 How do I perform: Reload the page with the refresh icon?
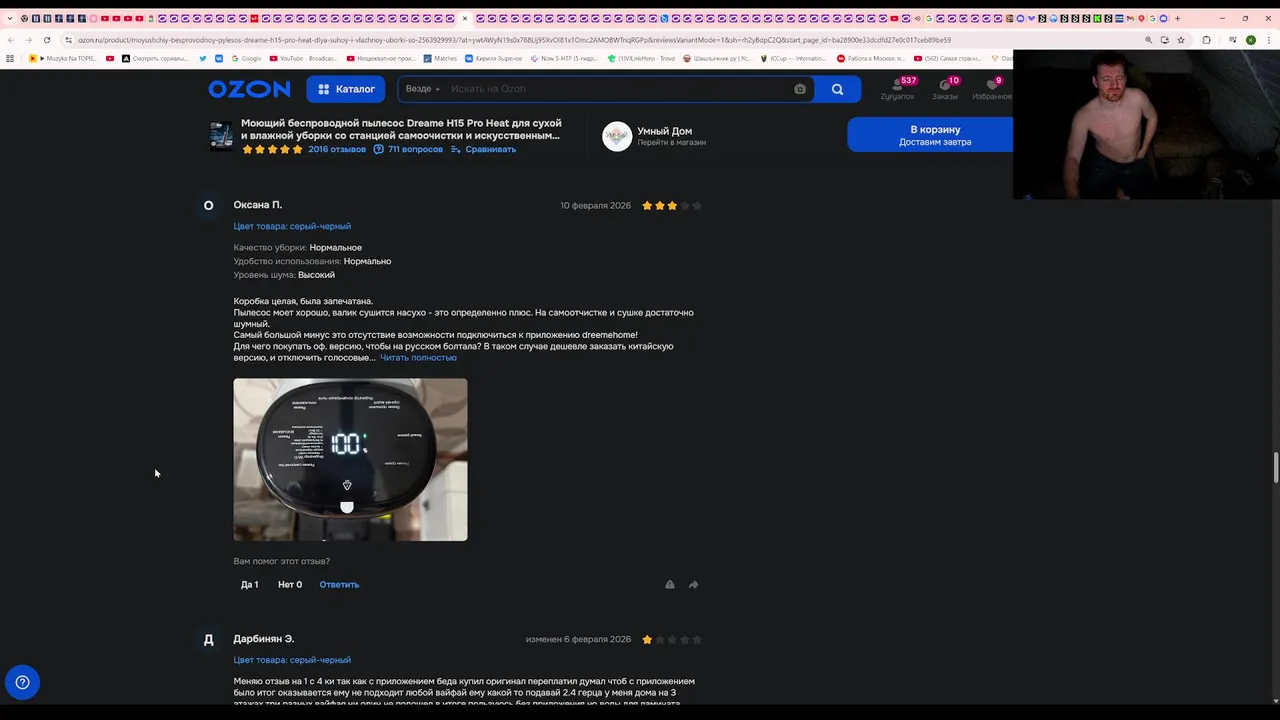[46, 40]
